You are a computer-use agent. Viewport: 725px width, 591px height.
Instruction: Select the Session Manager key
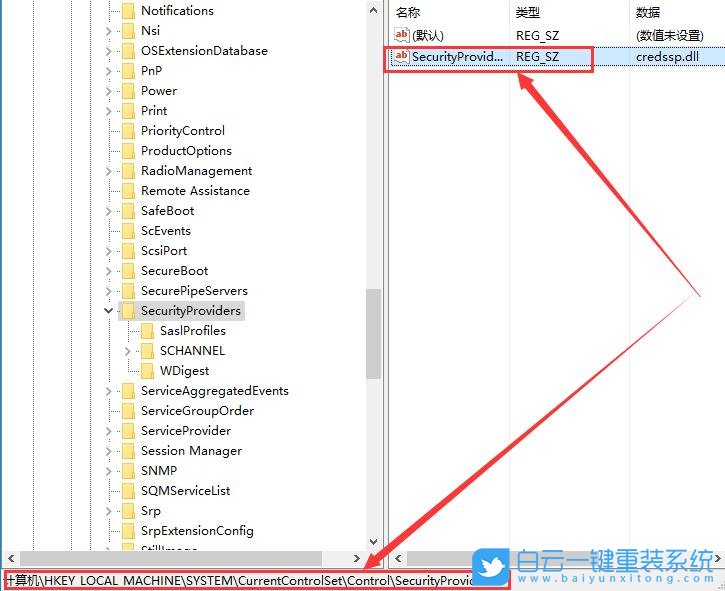click(191, 451)
